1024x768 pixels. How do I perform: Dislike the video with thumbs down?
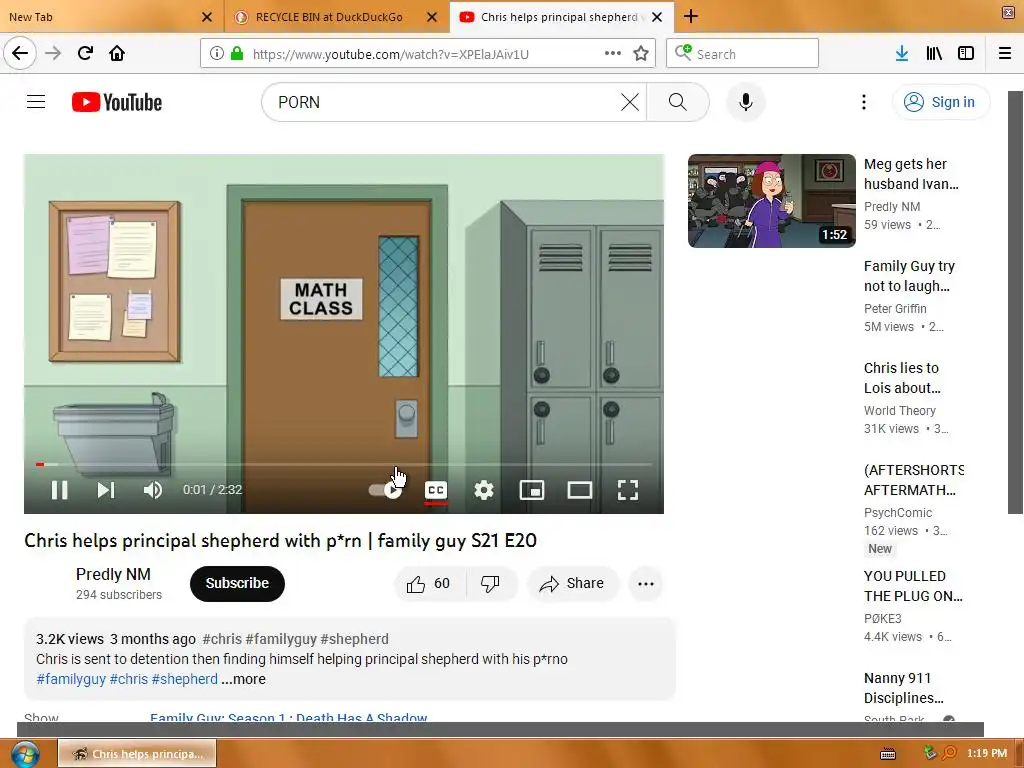[x=491, y=583]
